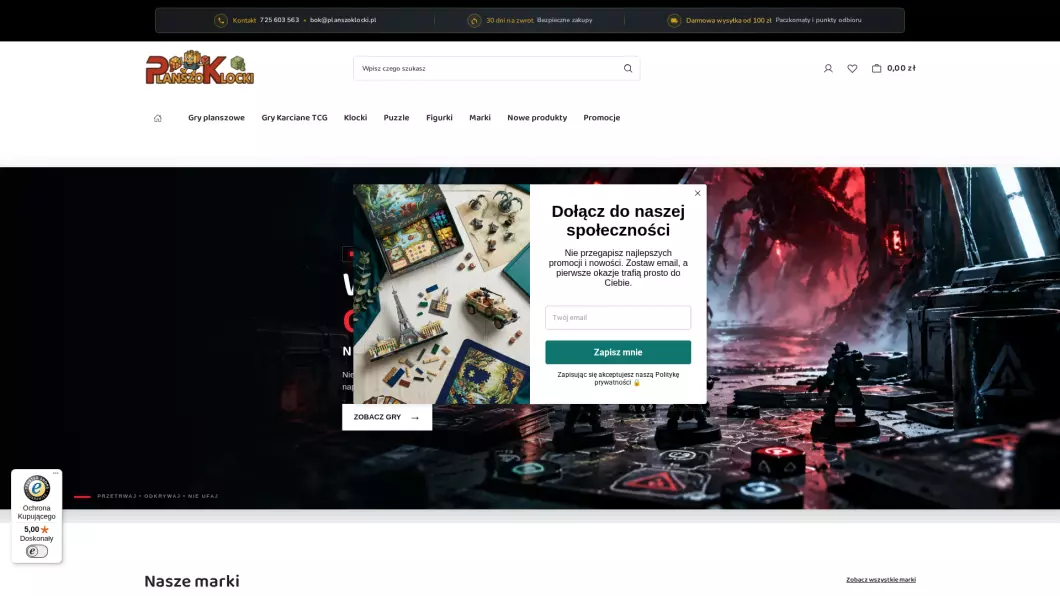
Task: Click the ZOBACZ GRY button
Action: point(387,417)
